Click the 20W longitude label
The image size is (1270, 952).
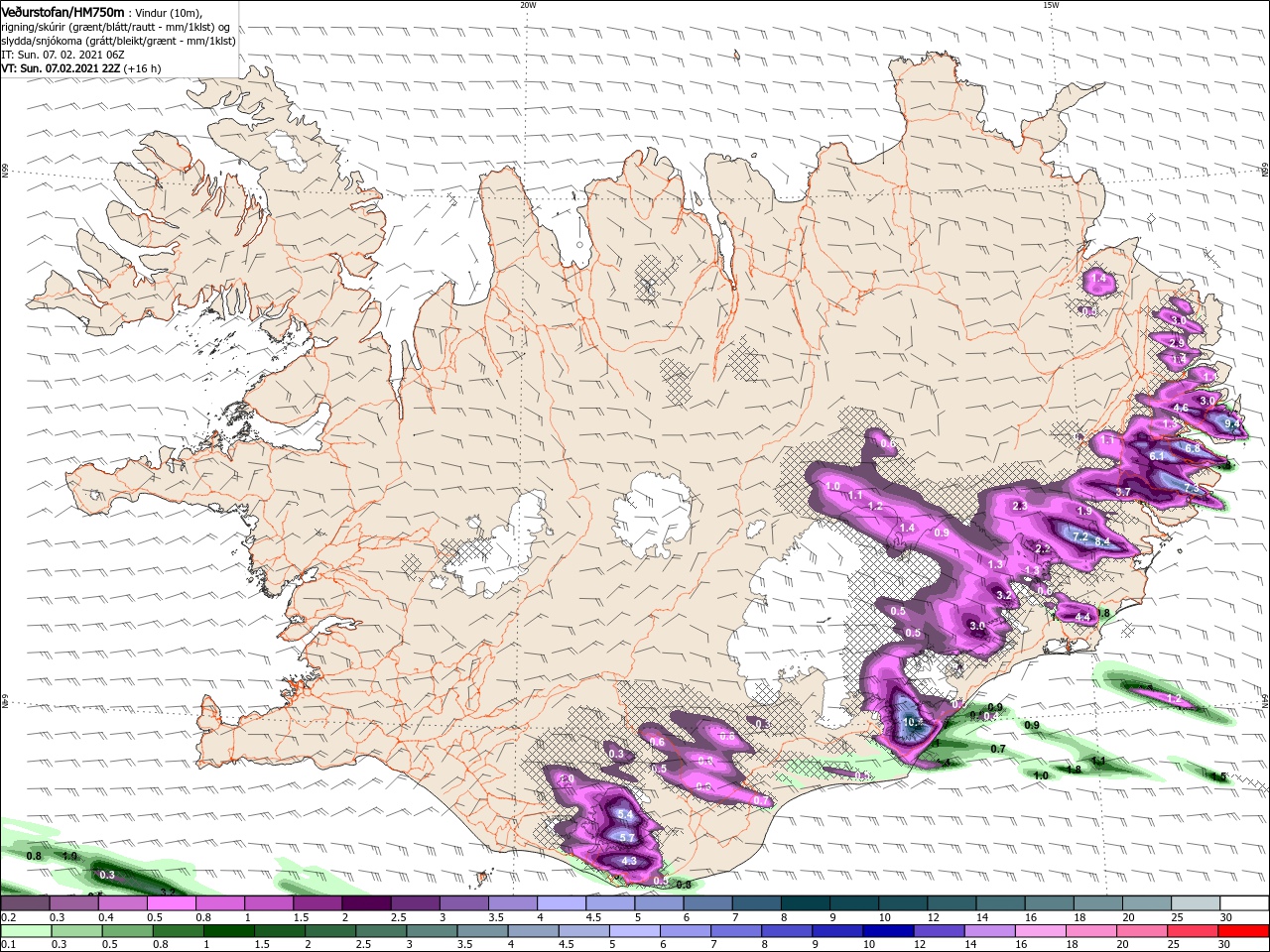(528, 5)
